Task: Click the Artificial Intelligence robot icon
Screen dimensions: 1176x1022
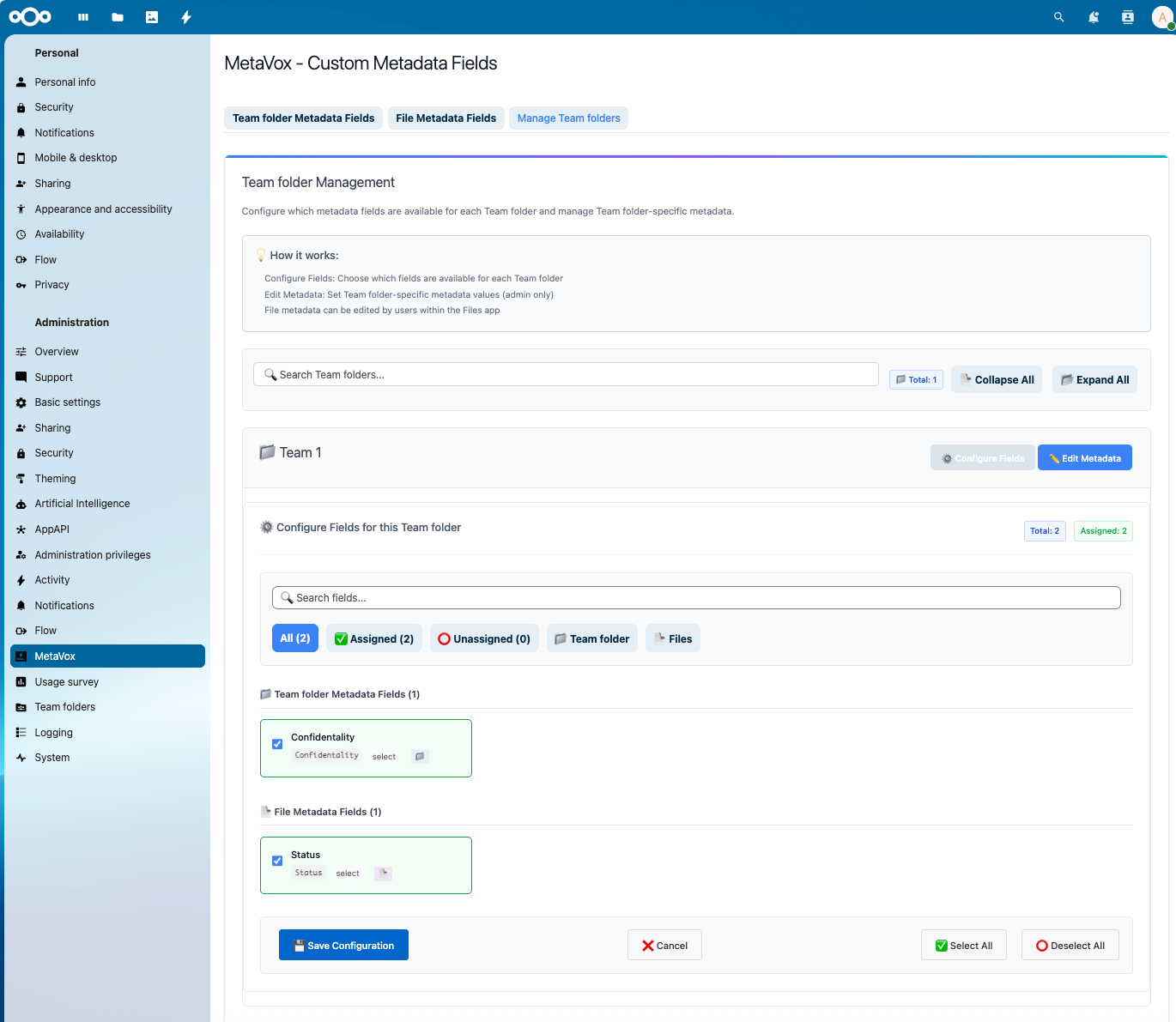Action: tap(21, 504)
